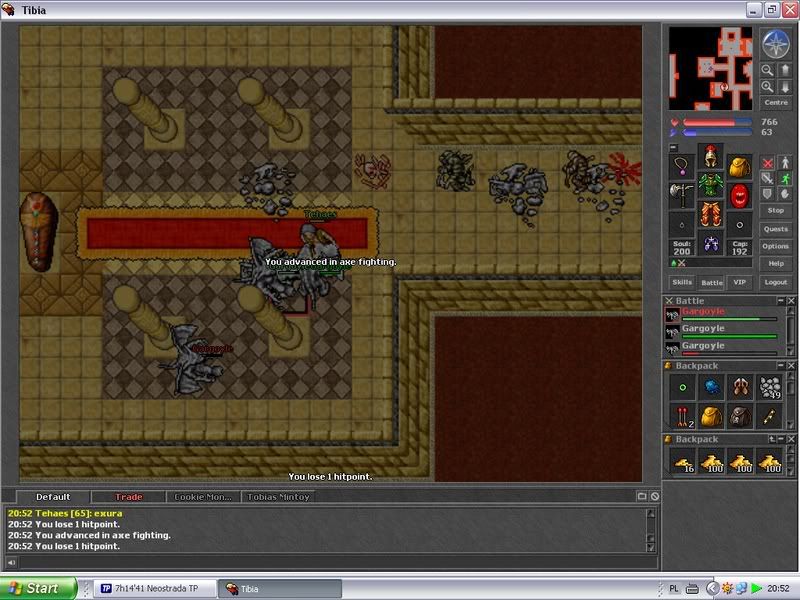The width and height of the screenshot is (800, 600).
Task: Set fight mode to defensive
Action: point(767,193)
